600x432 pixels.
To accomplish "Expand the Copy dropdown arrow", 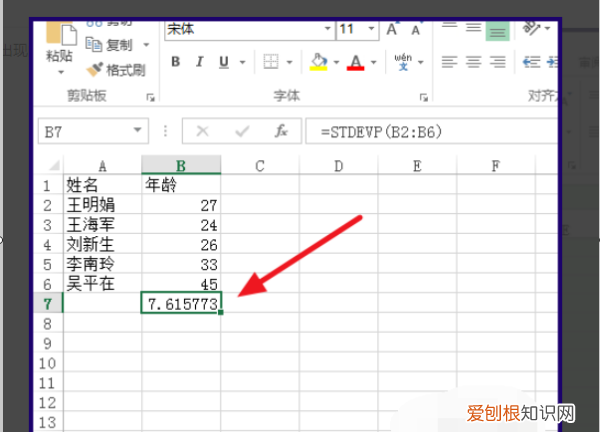I will [146, 45].
